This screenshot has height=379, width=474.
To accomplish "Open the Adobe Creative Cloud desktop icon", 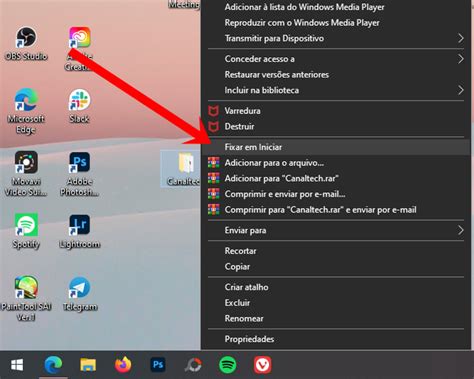I will coord(79,48).
